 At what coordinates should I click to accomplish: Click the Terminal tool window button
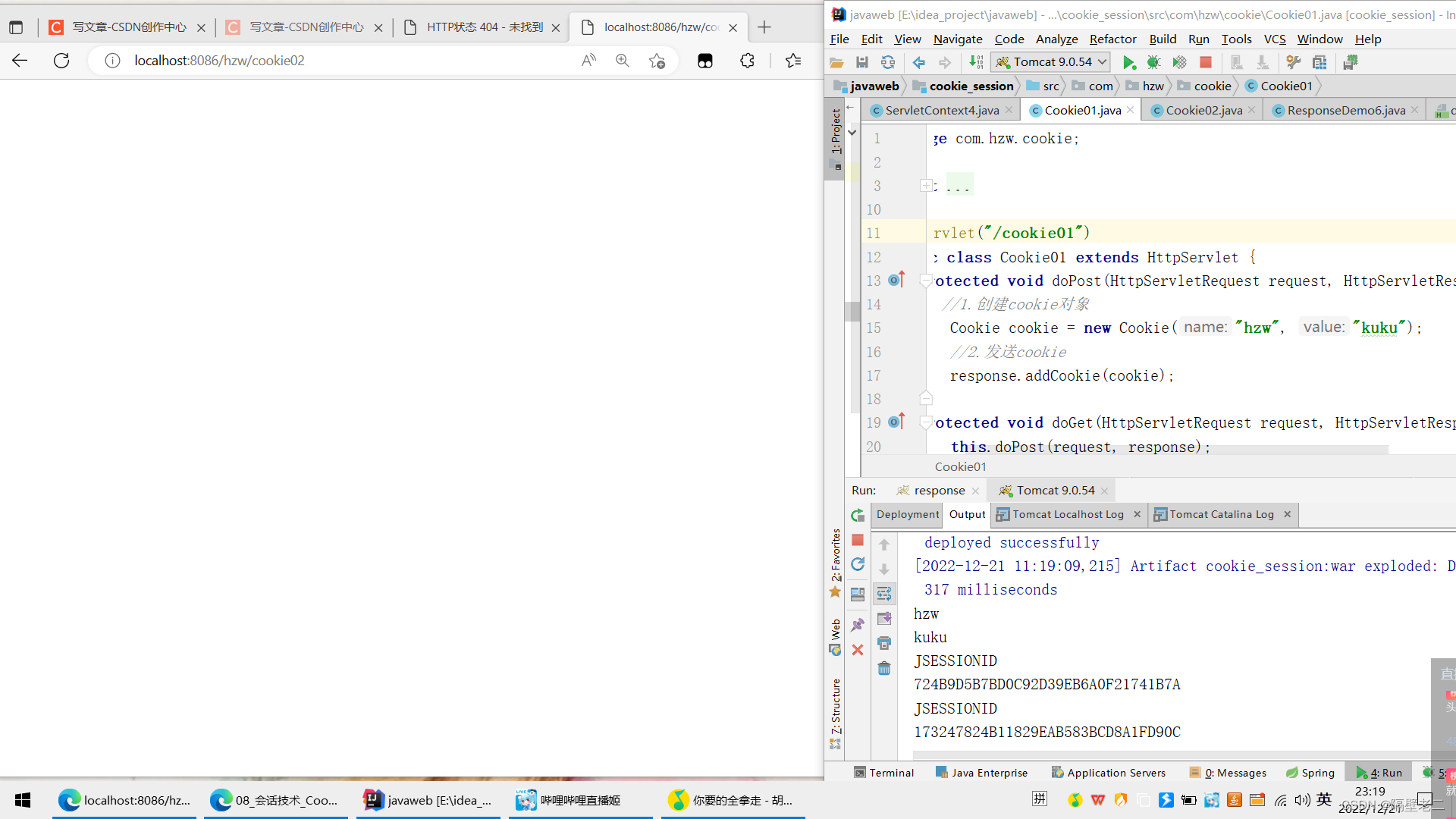coord(883,773)
